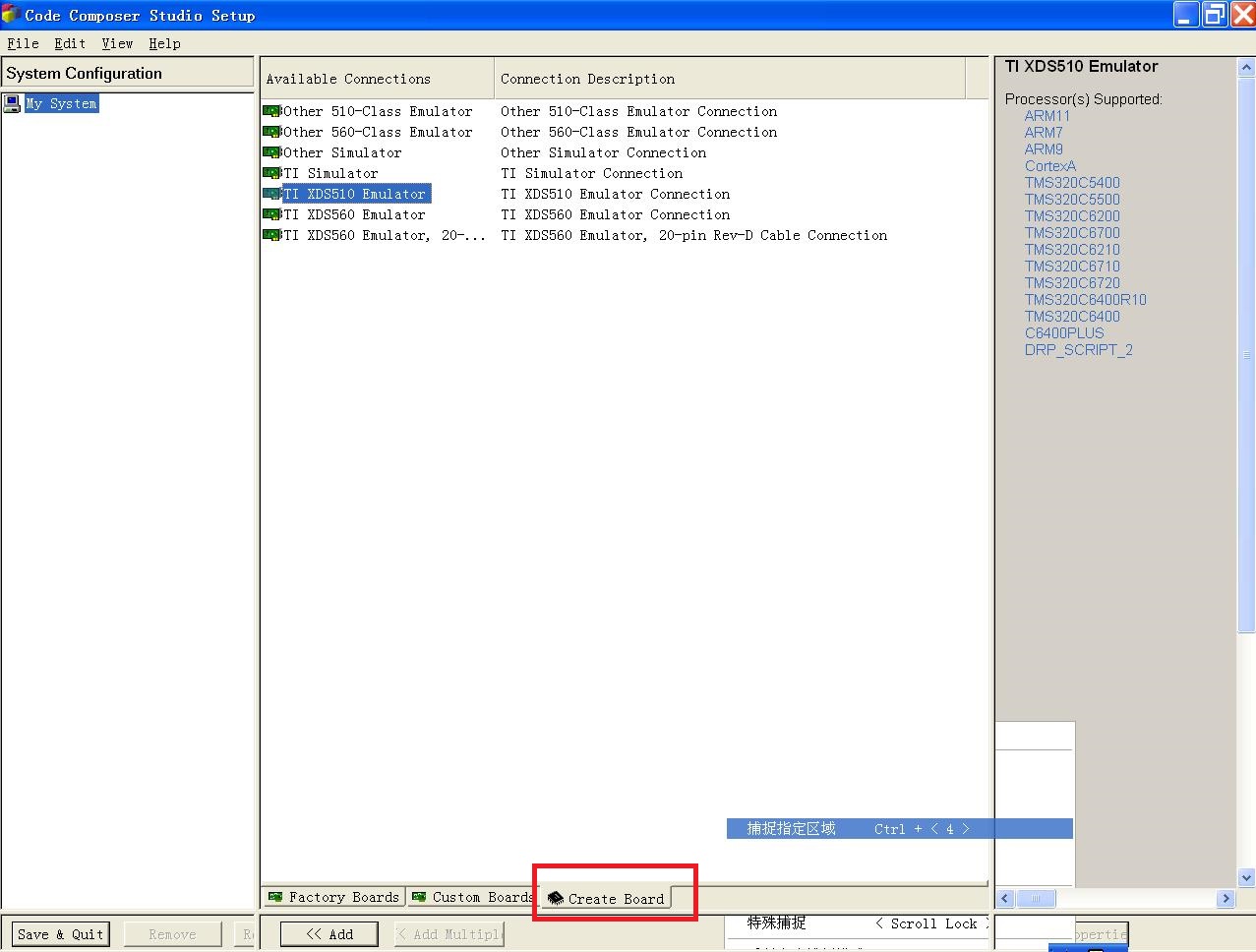Screen dimensions: 1256x952
Task: Click the ARM11 processor link
Action: click(1047, 116)
